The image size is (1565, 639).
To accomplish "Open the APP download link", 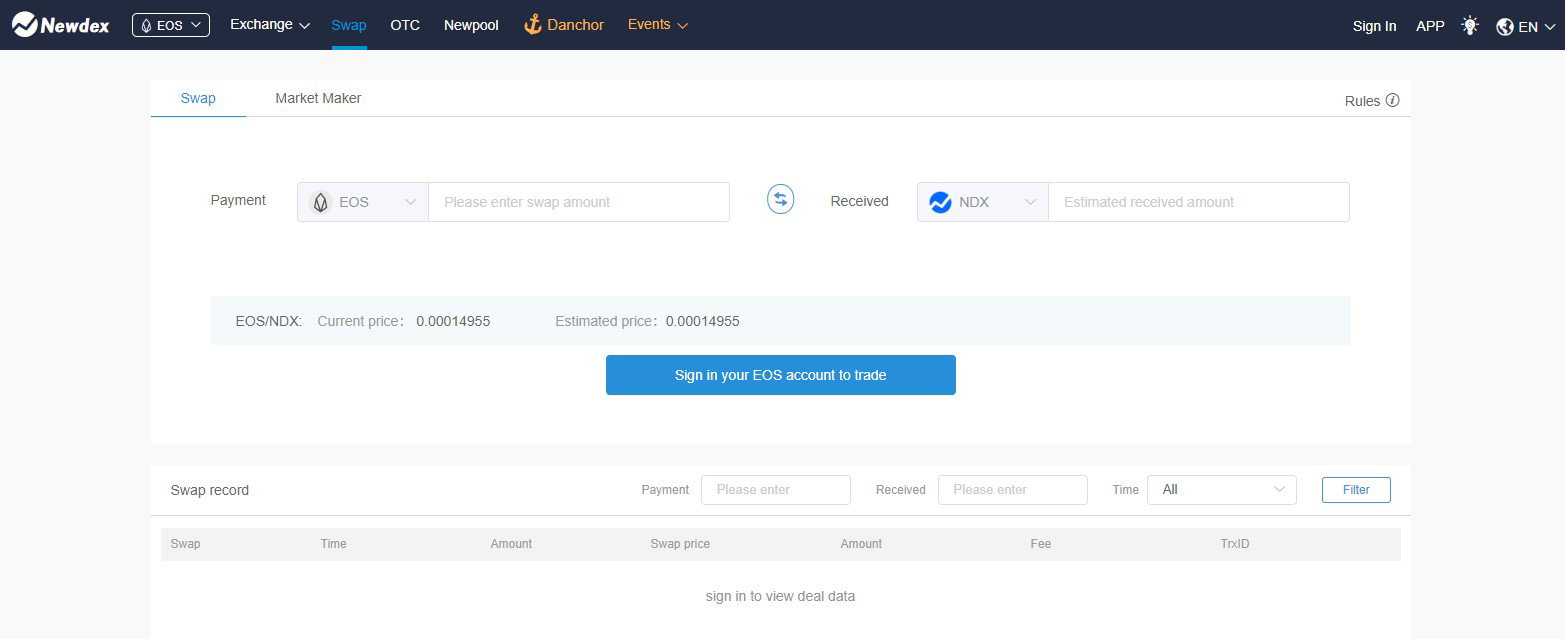I will click(x=1430, y=26).
